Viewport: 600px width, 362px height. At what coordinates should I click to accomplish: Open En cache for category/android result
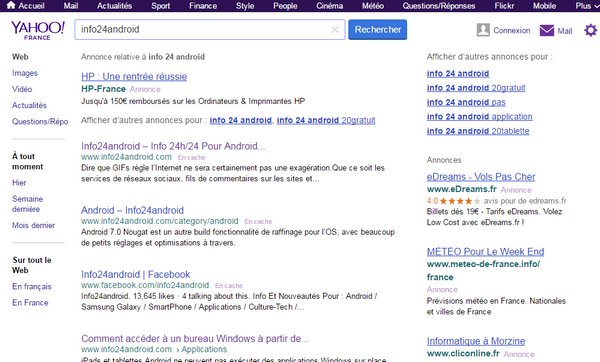(x=258, y=222)
